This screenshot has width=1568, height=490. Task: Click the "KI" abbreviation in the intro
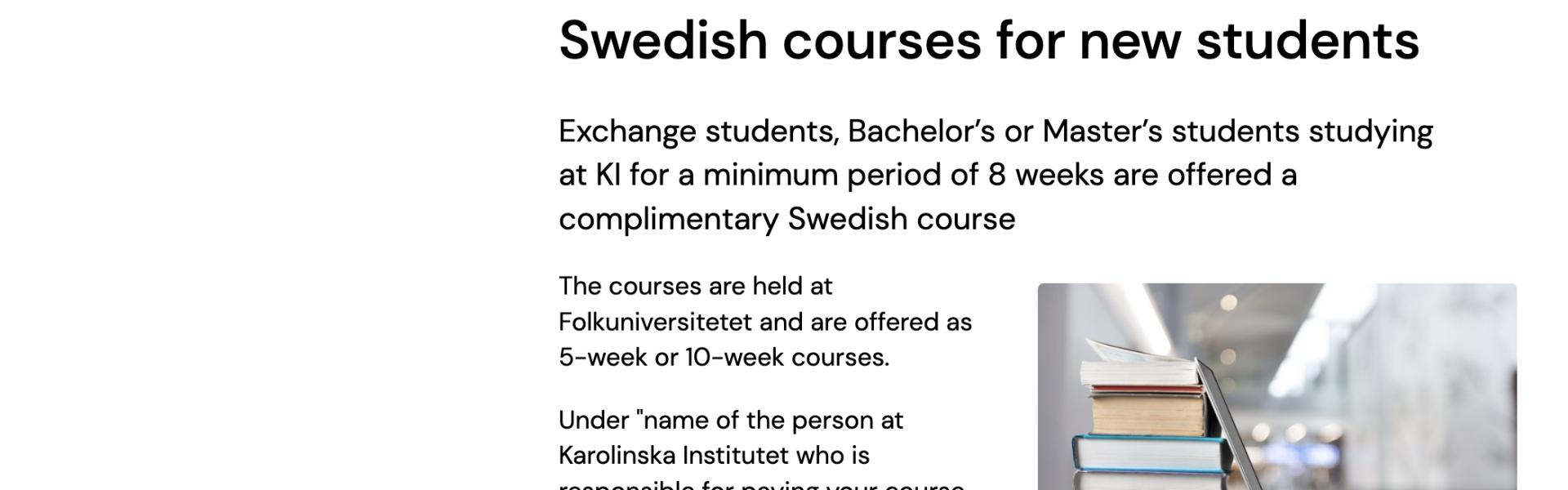coord(608,175)
